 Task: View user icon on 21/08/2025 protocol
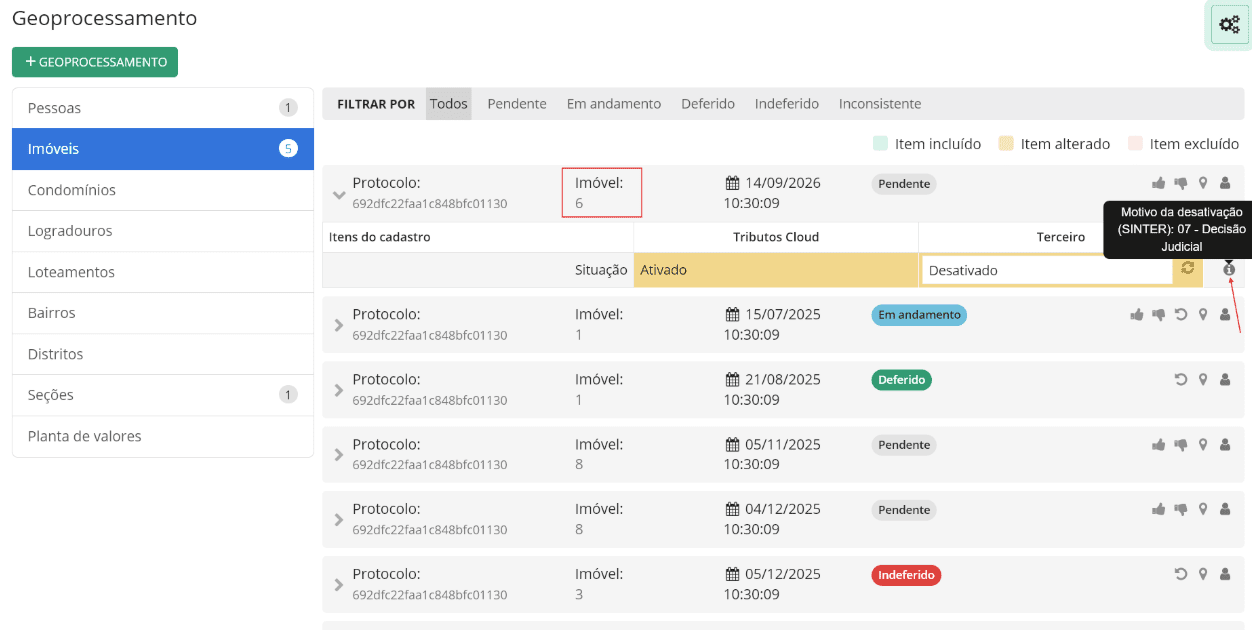click(x=1225, y=379)
